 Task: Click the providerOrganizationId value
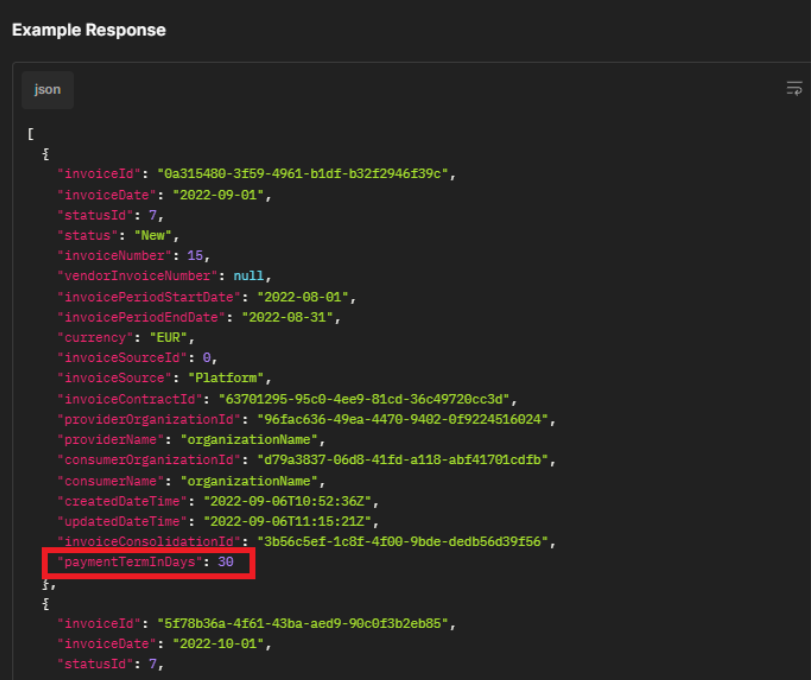(402, 419)
